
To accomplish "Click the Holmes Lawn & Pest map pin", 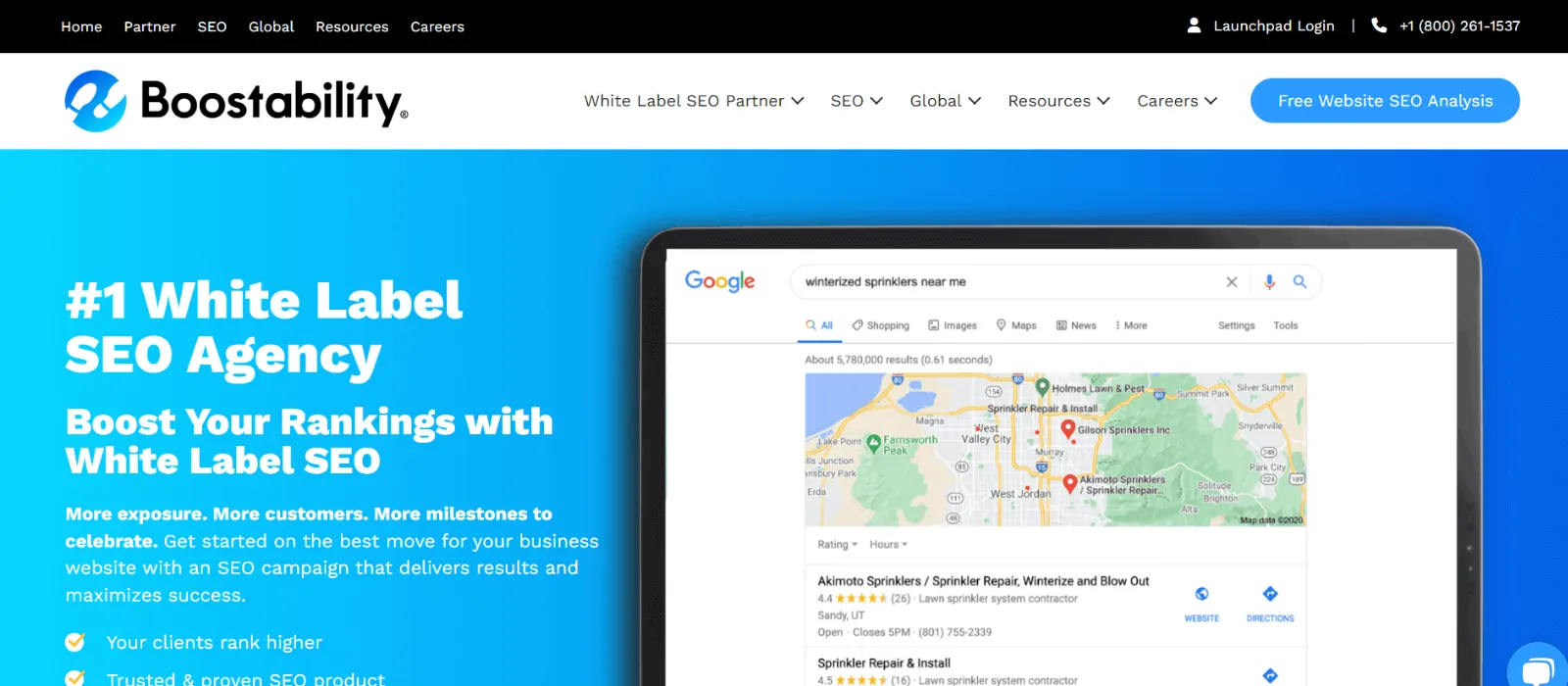I will [1043, 387].
